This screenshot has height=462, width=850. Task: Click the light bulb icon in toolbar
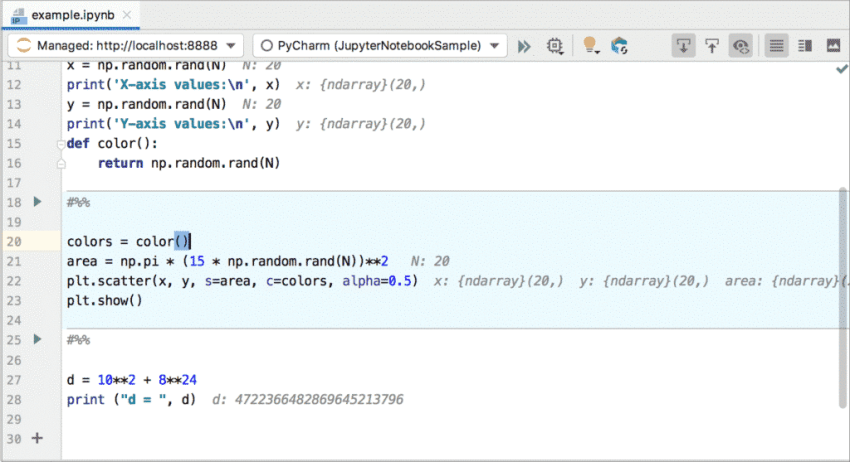[590, 46]
